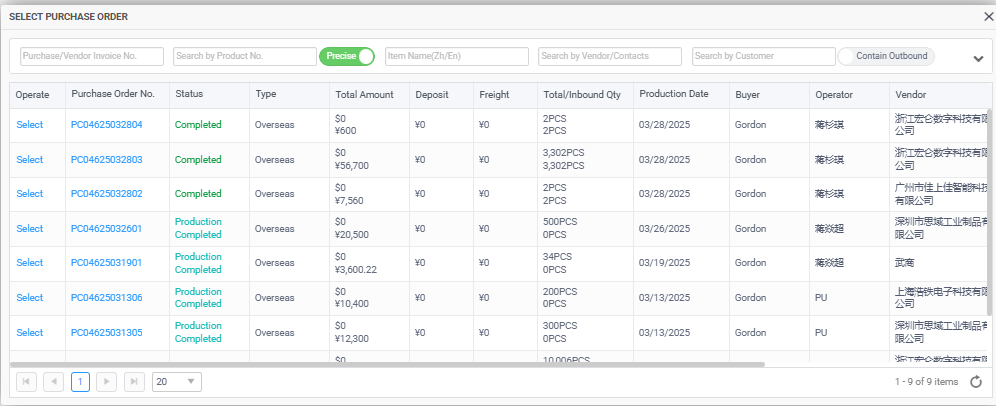Click the Search by Customer input

pos(763,56)
